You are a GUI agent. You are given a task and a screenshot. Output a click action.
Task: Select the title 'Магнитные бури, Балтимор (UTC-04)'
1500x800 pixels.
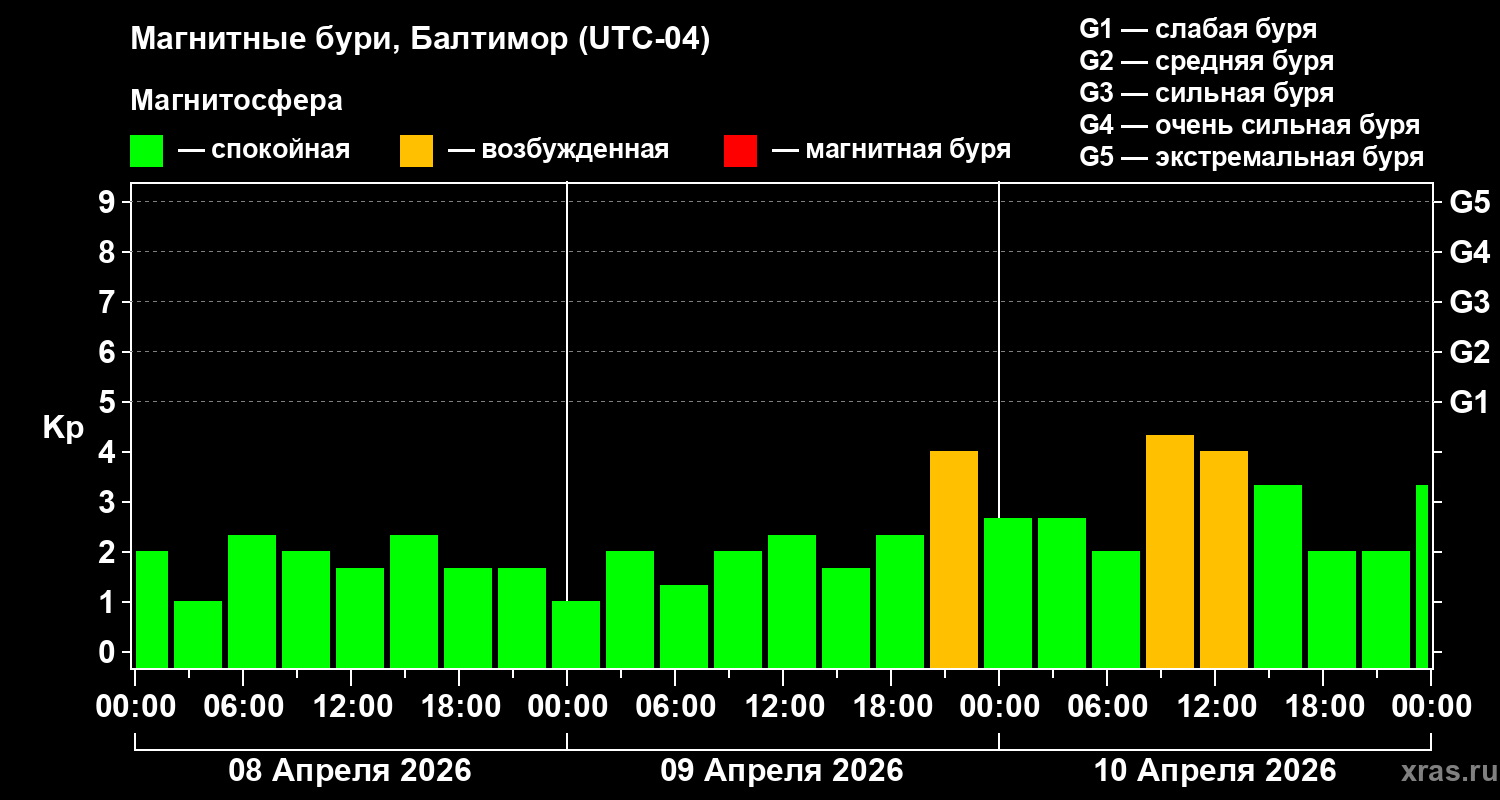point(420,40)
